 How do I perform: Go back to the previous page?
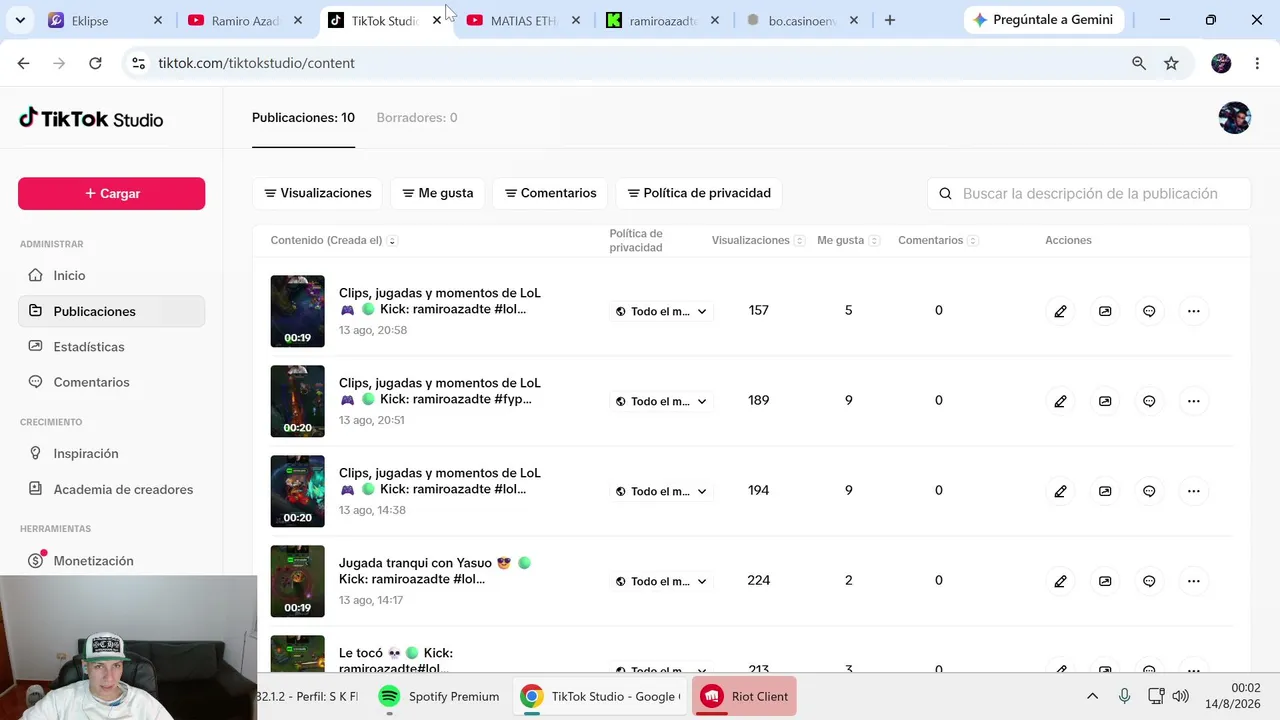click(x=23, y=63)
